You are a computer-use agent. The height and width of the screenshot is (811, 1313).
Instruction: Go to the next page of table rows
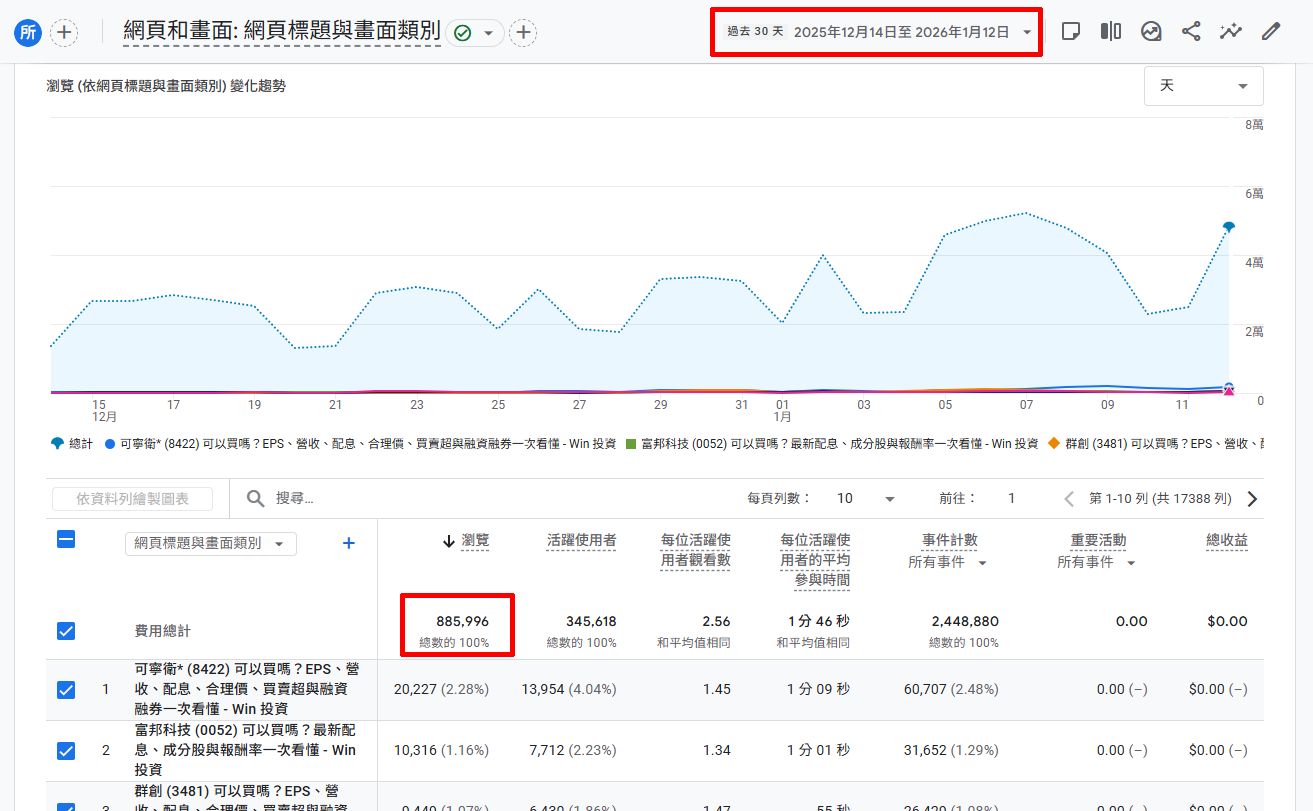1251,498
